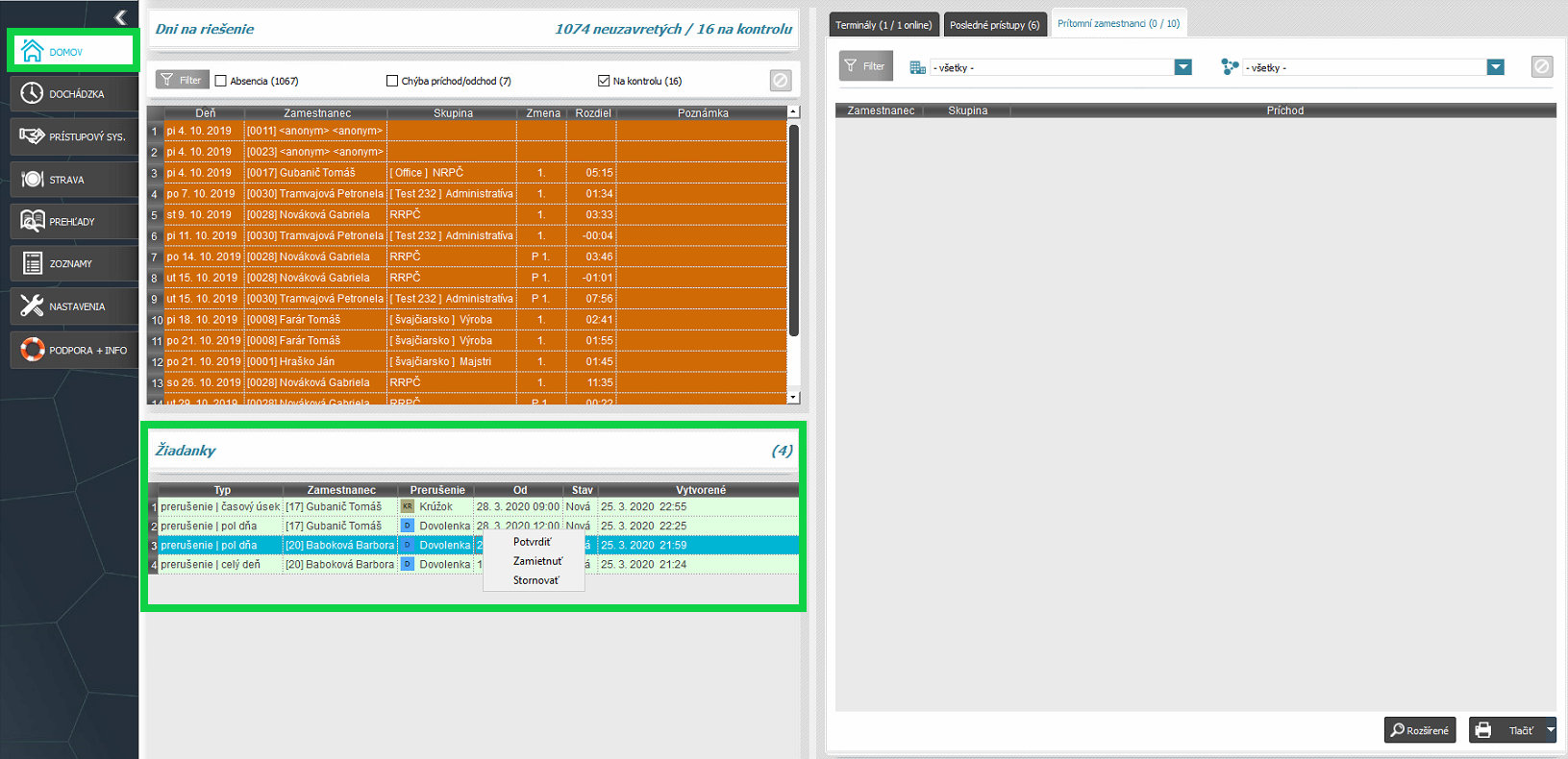Click the Dovolenka icon in request row 4

tap(408, 564)
